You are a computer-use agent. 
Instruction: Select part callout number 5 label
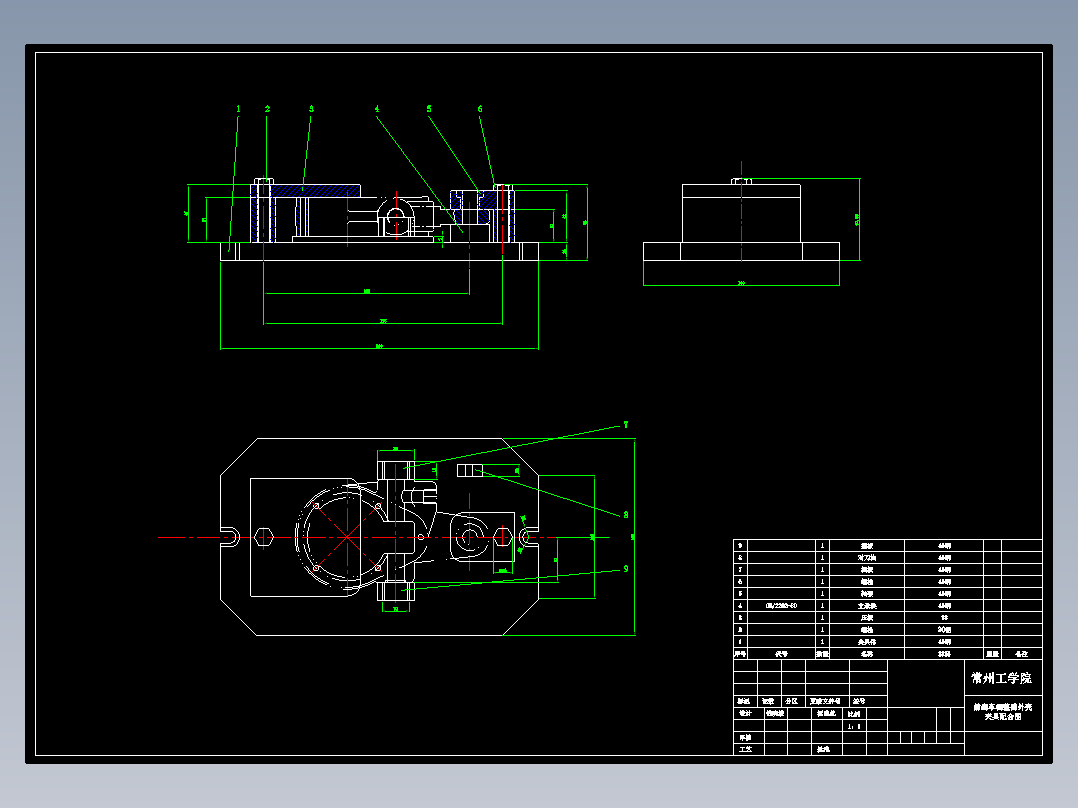point(429,109)
